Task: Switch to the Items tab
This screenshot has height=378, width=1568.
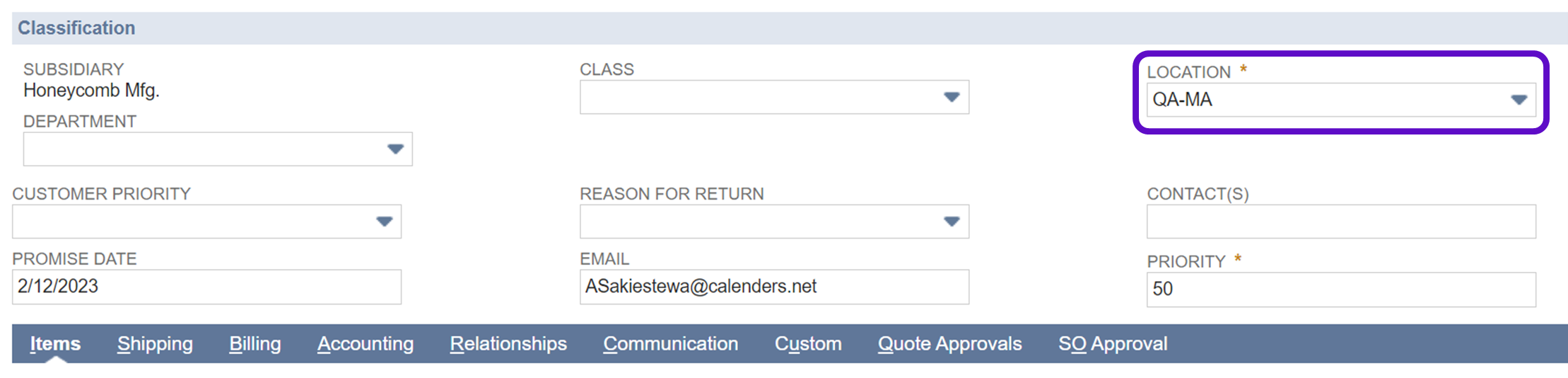Action: 55,344
